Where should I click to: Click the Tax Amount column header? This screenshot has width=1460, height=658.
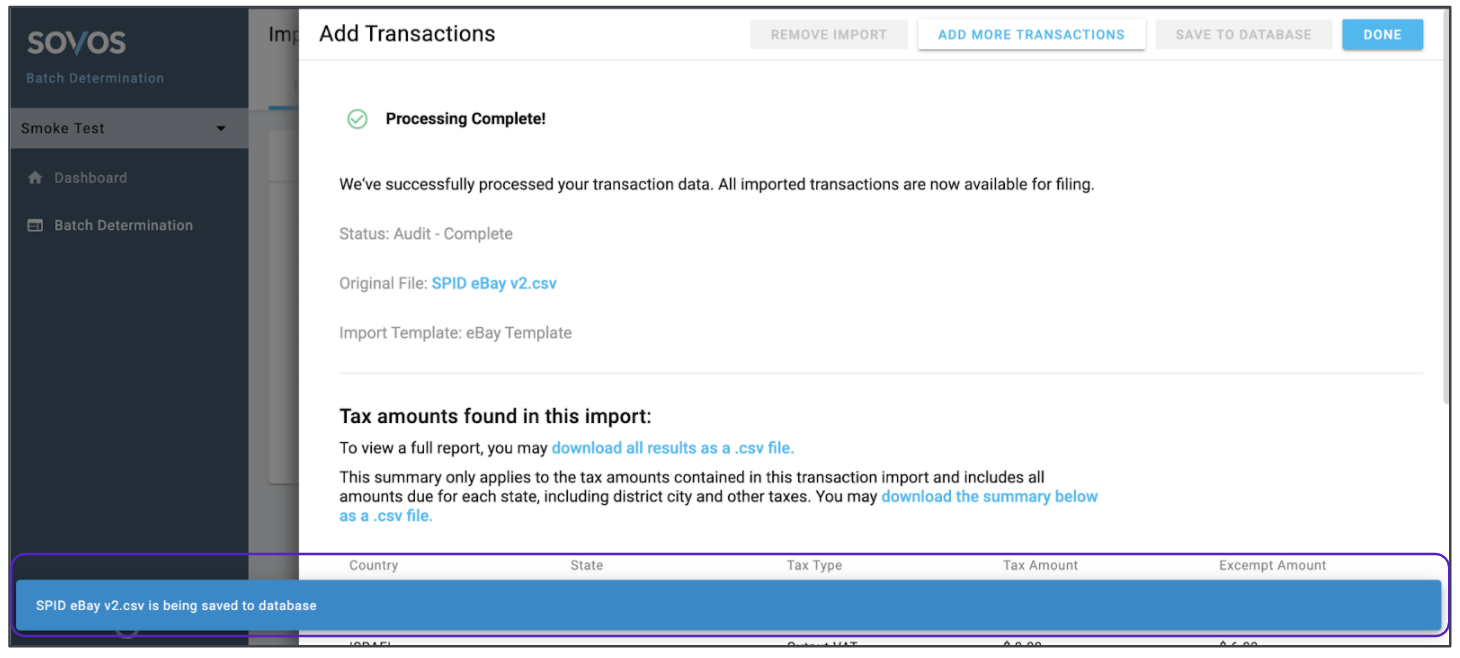1040,566
